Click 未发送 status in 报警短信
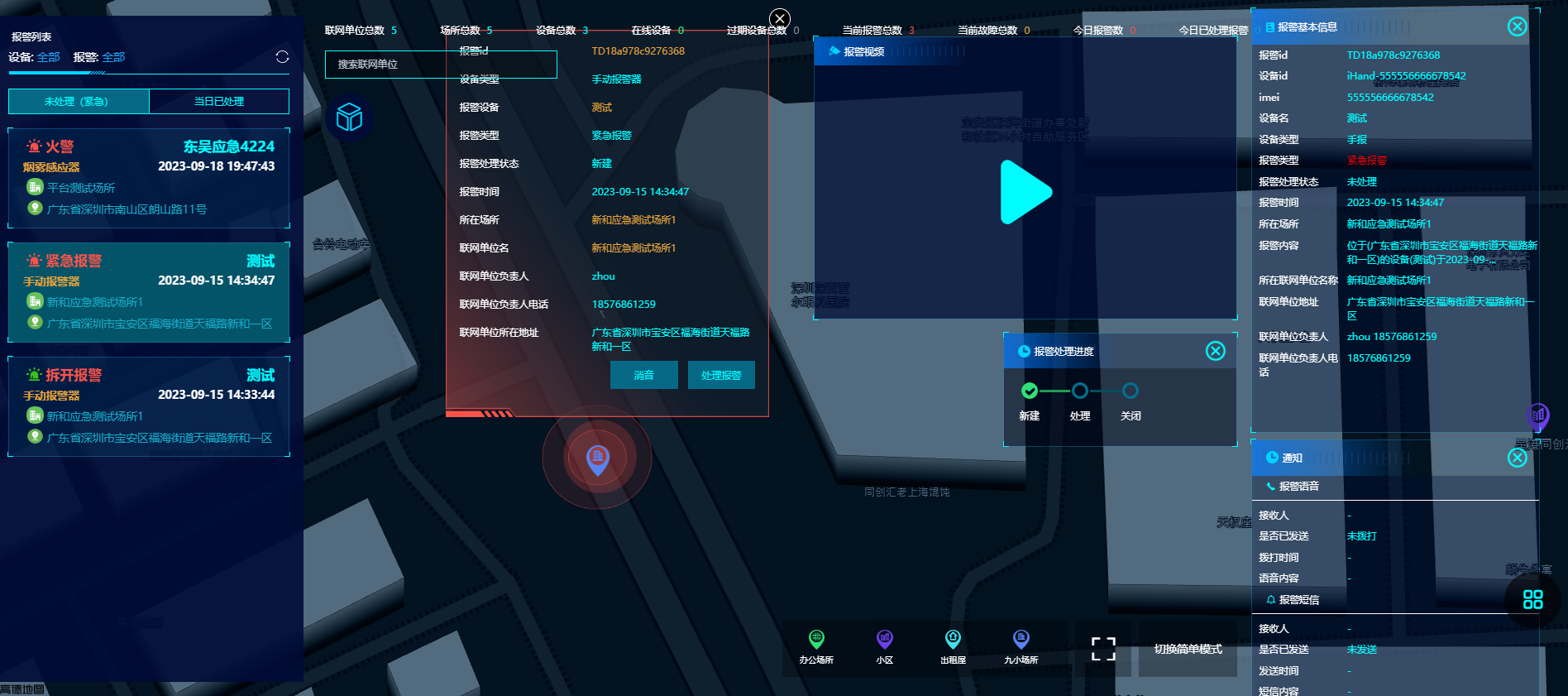Viewport: 1568px width, 696px height. click(1362, 650)
